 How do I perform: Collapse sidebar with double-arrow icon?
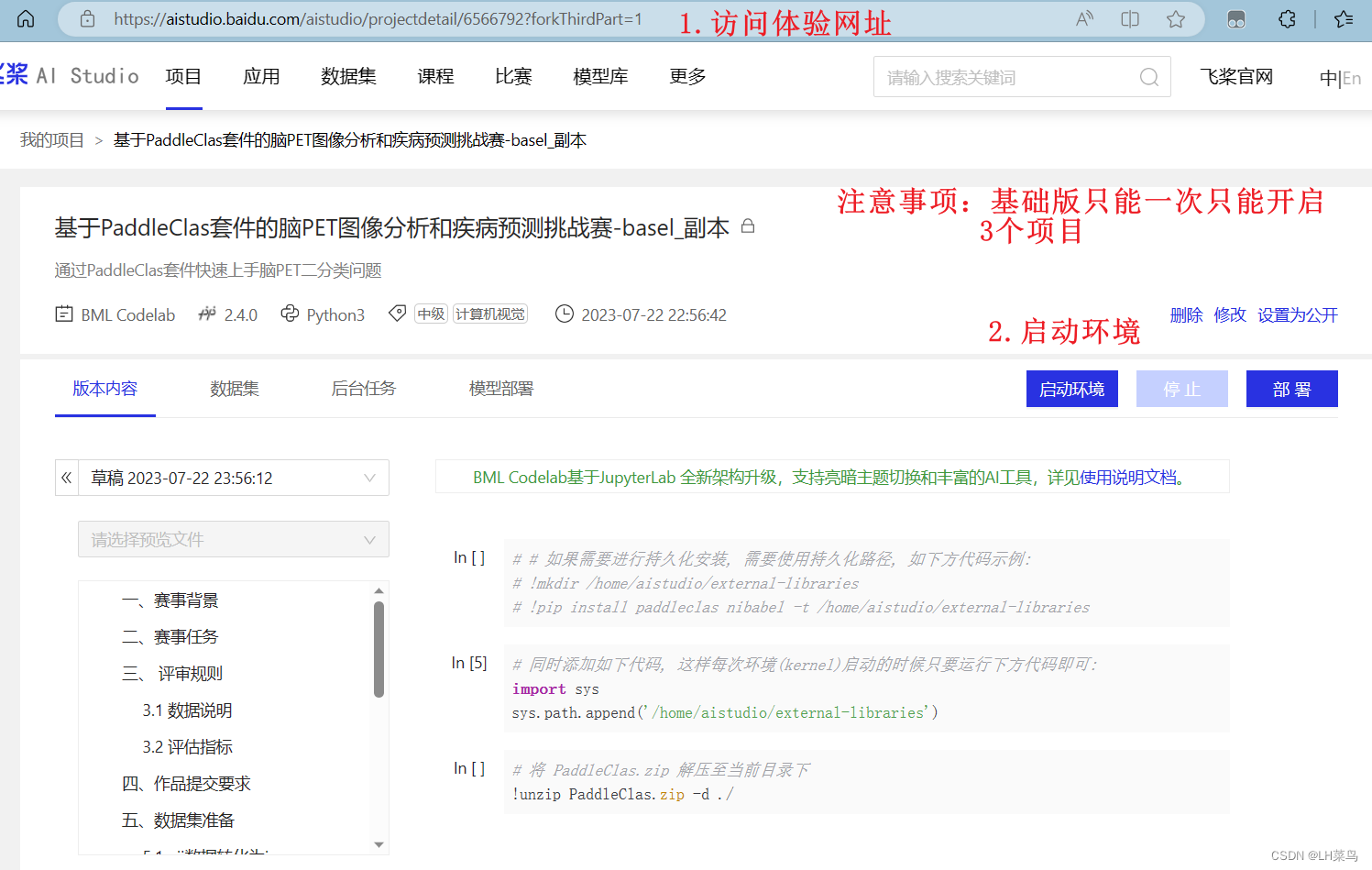(x=66, y=478)
